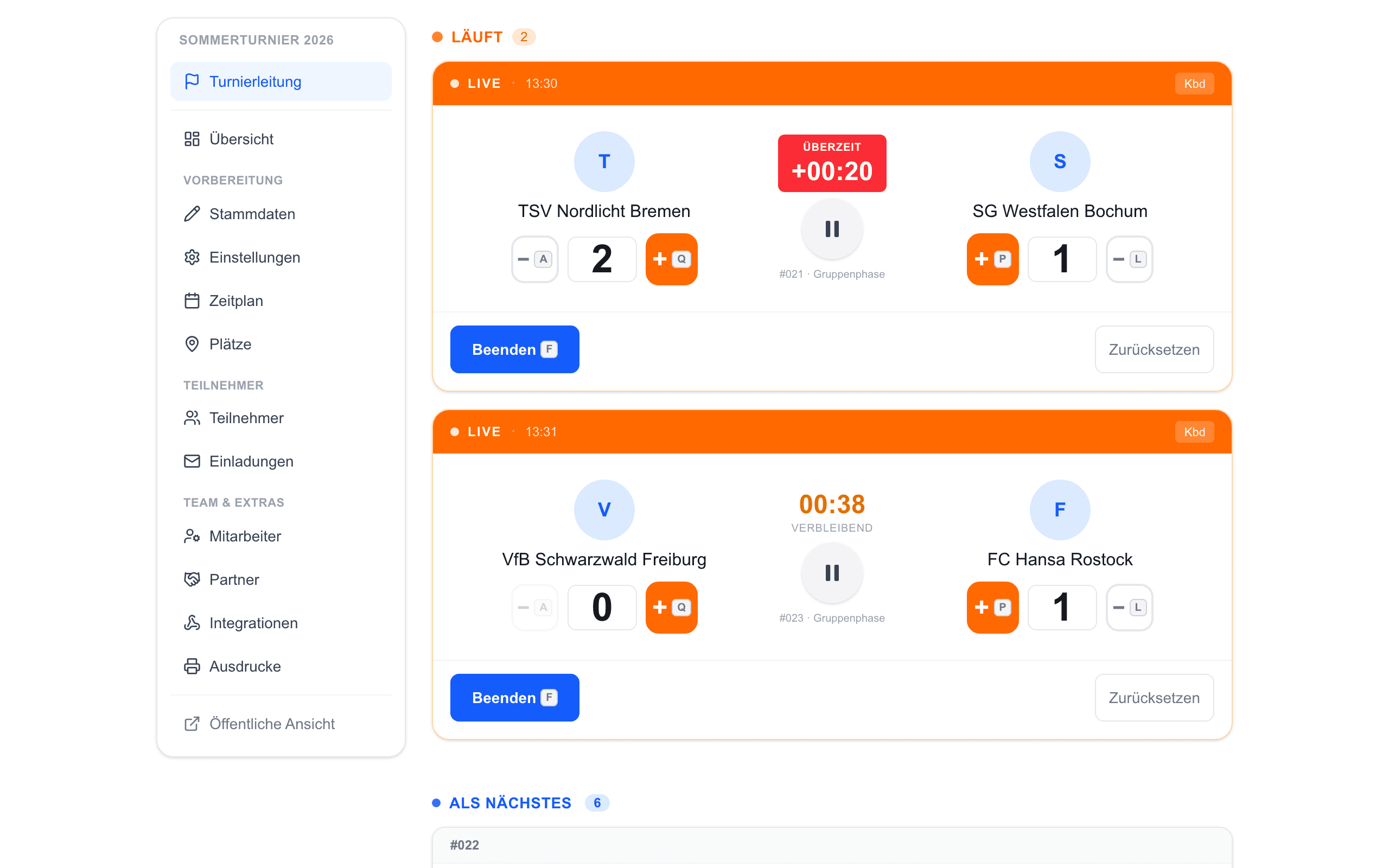Open Einstellungen gear icon

pyautogui.click(x=192, y=257)
